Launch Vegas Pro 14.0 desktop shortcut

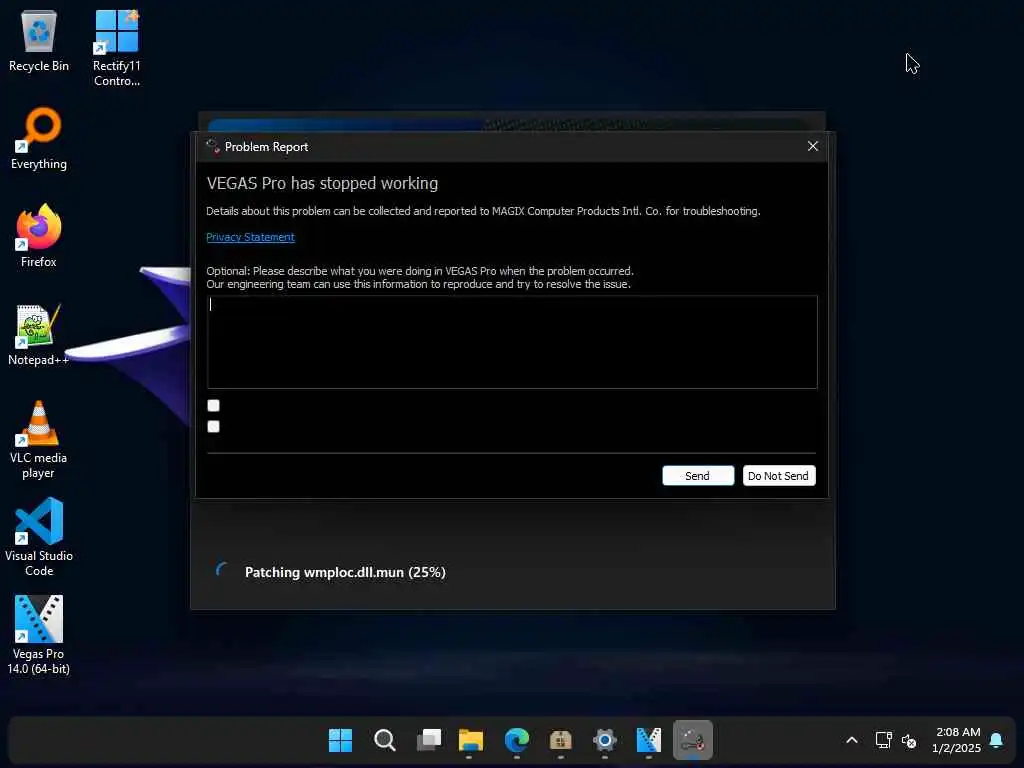click(39, 635)
